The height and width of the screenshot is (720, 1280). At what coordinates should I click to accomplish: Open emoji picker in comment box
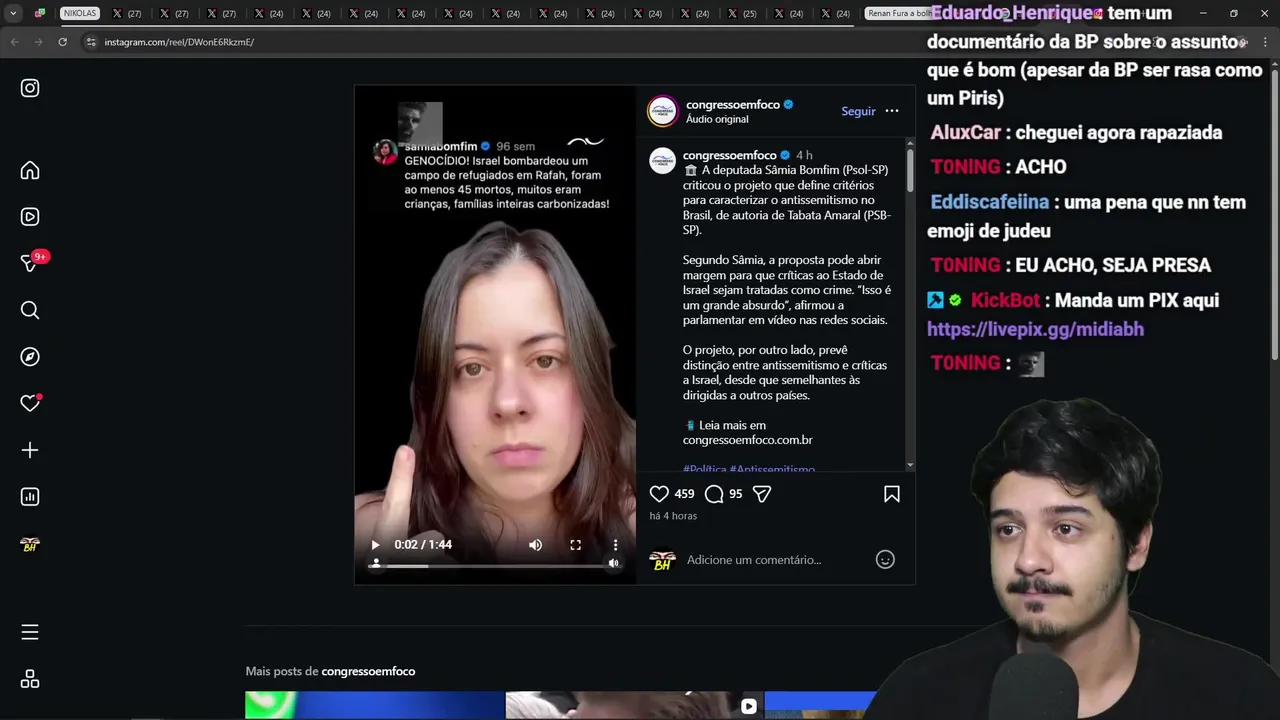[x=885, y=560]
